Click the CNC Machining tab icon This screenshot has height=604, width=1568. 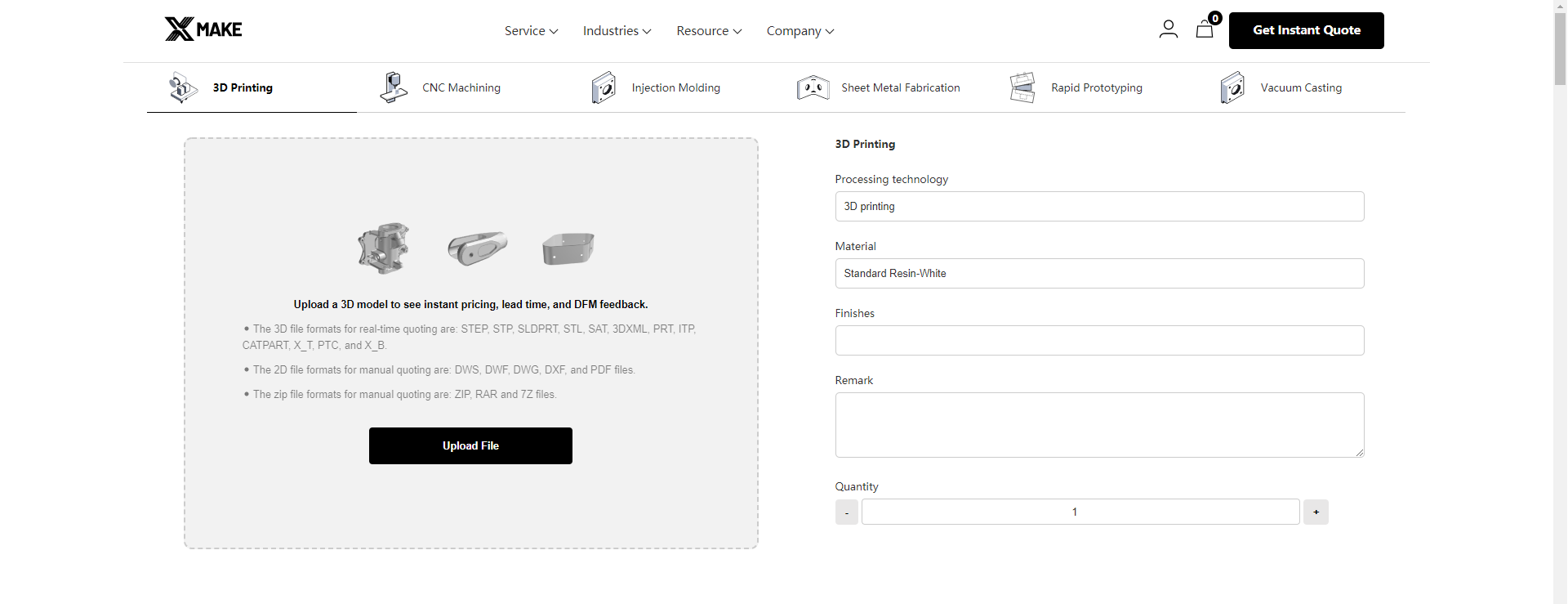click(394, 87)
